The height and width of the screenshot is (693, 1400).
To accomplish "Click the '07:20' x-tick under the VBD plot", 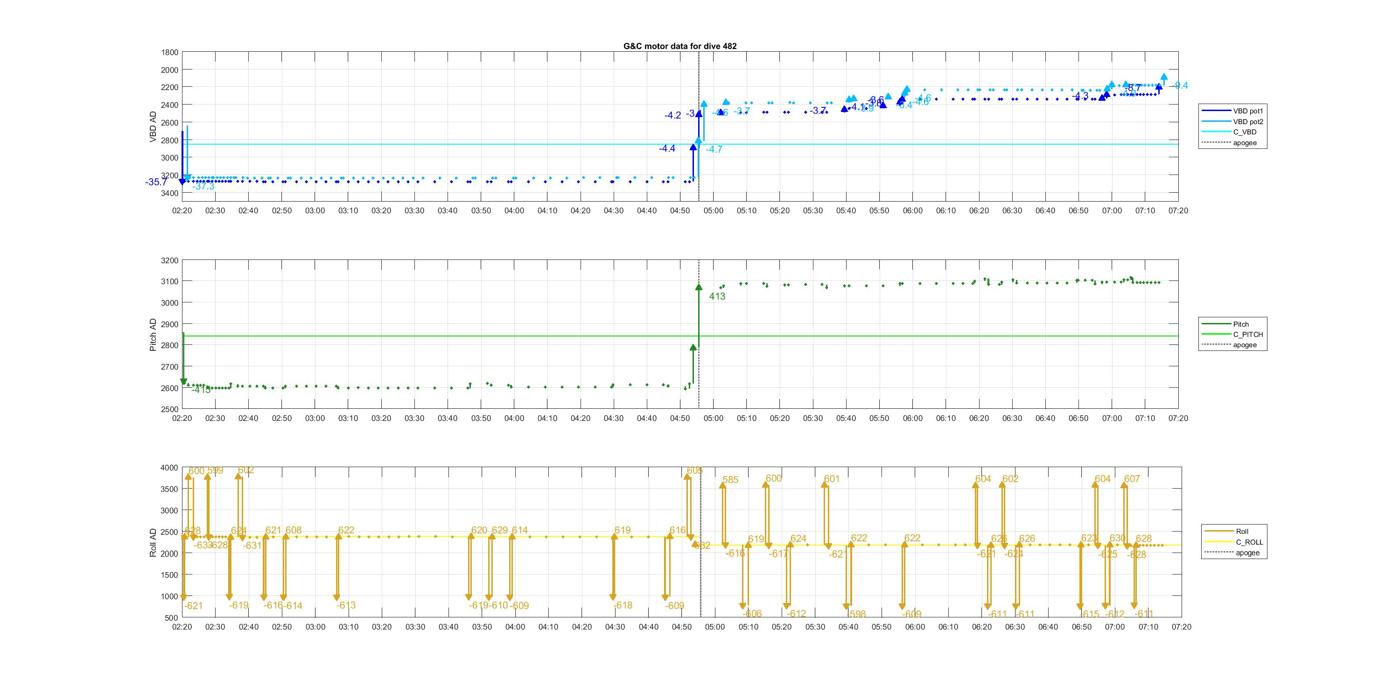I will (1178, 210).
